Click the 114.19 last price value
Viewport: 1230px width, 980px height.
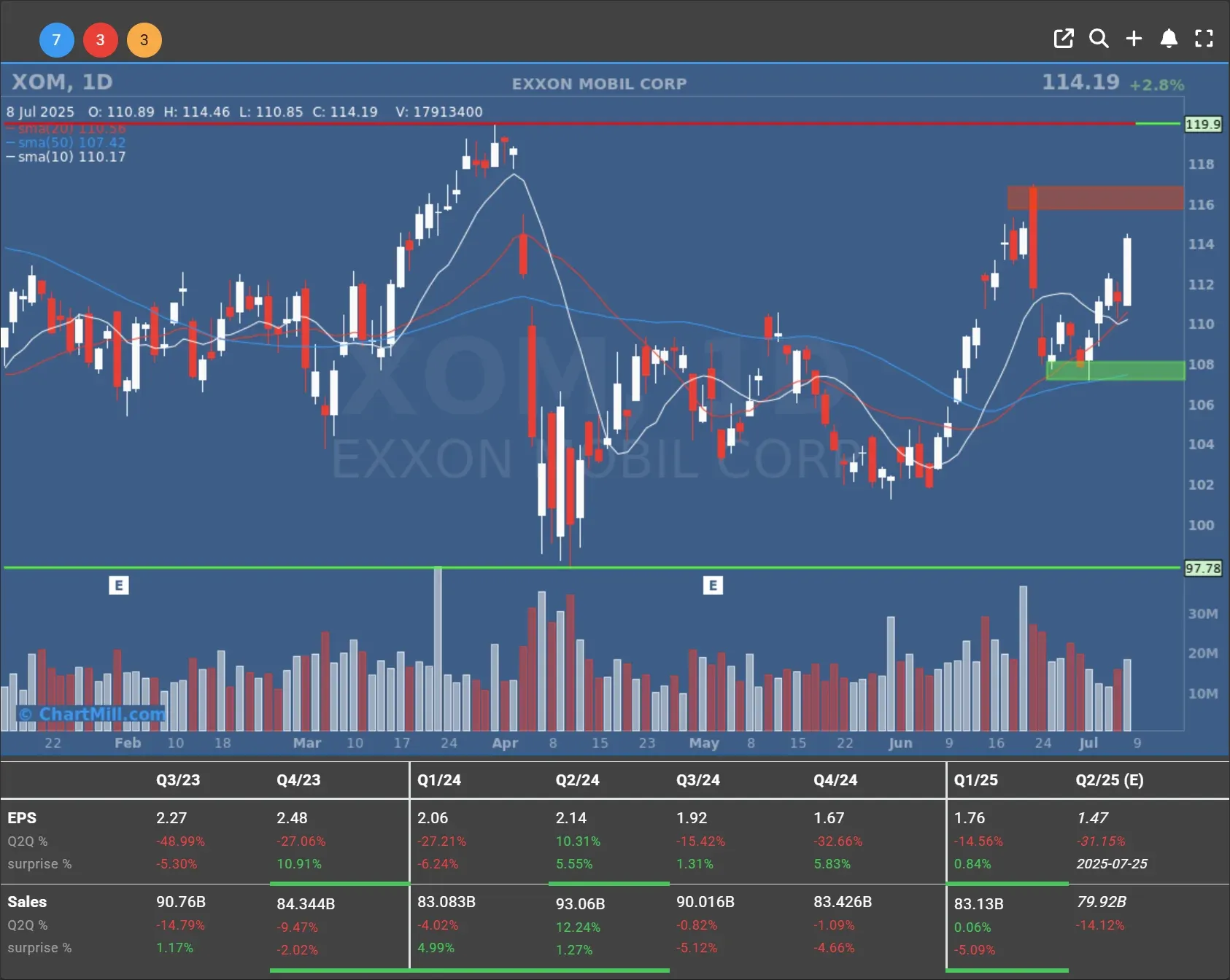coord(1080,82)
